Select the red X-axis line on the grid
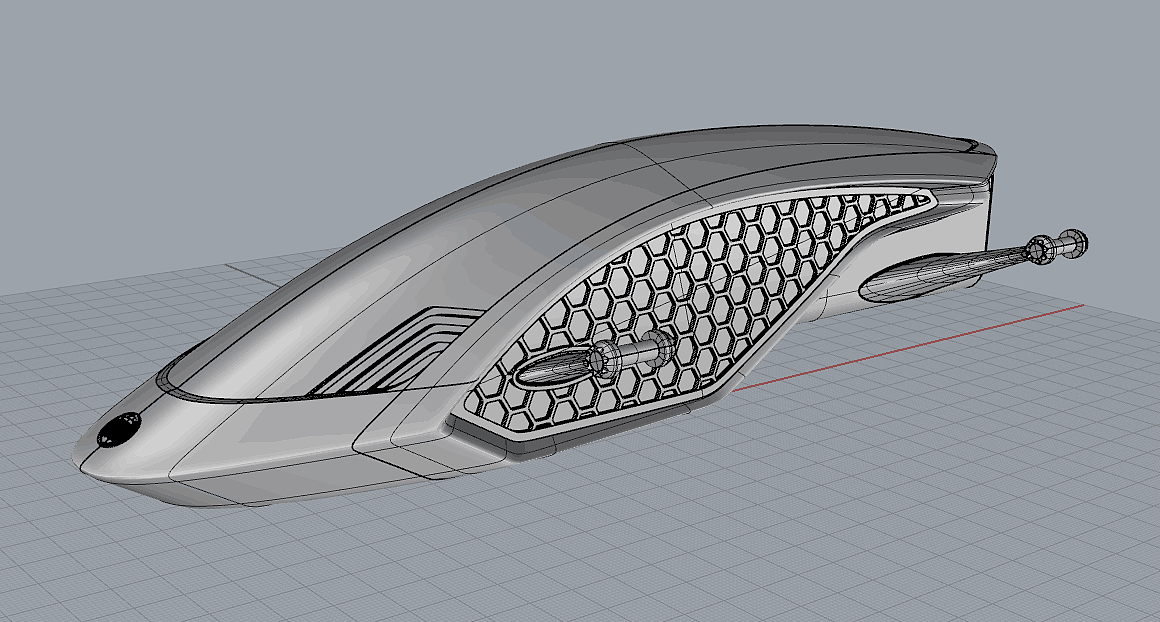This screenshot has height=622, width=1160. click(900, 350)
